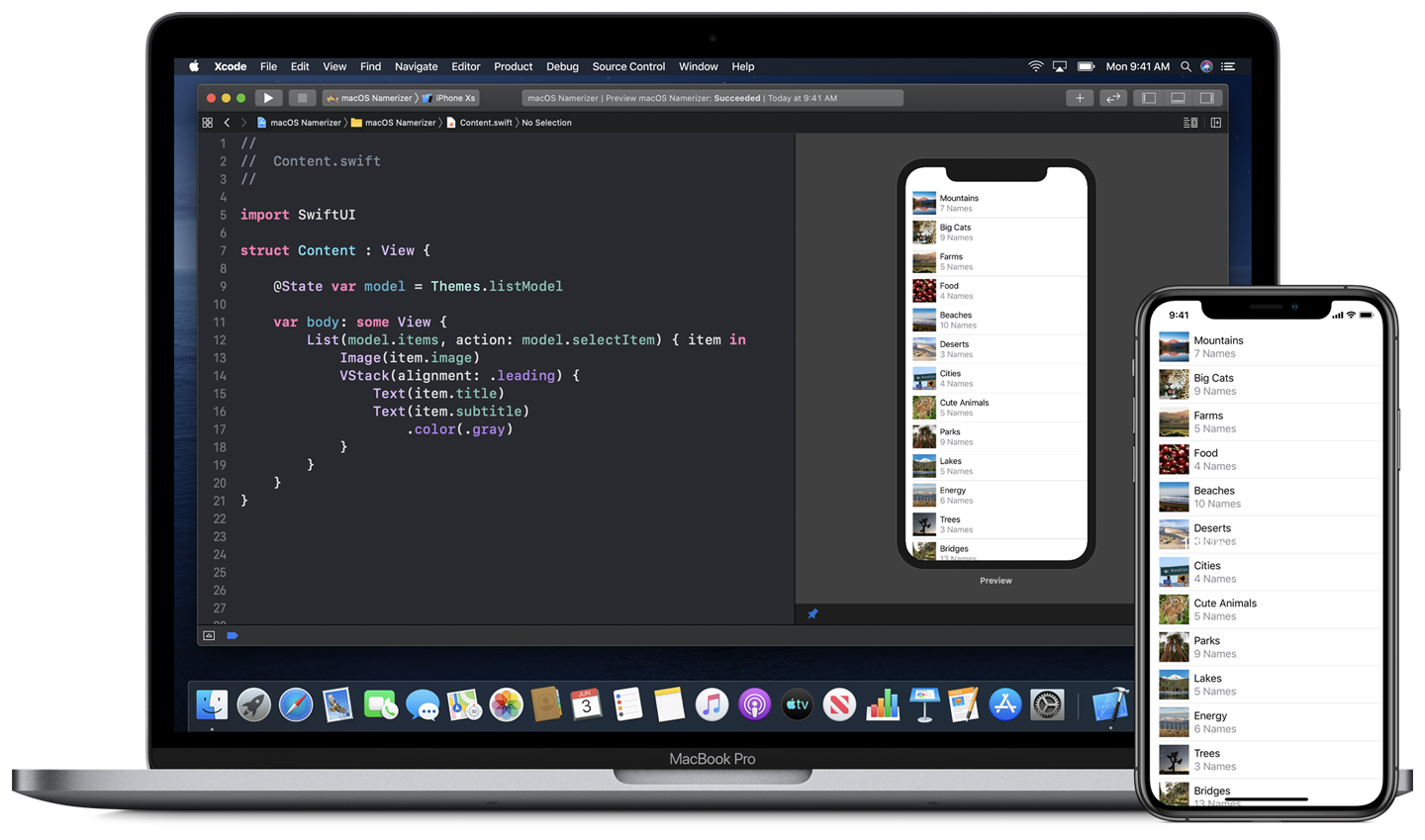The width and height of the screenshot is (1425, 840).
Task: Pin the Preview using the blue pin
Action: 811,613
